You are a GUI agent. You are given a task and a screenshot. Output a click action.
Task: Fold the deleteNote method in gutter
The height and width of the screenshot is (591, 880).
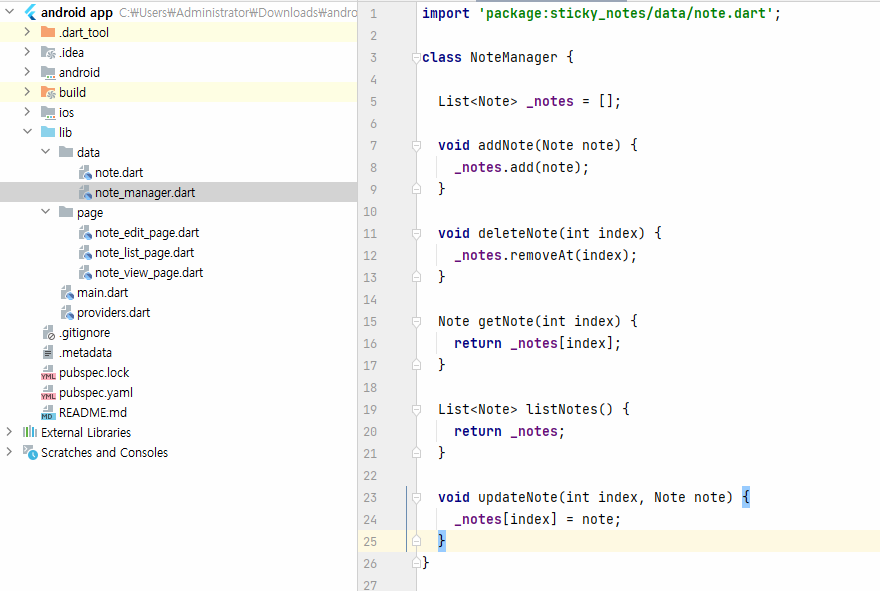coord(417,234)
